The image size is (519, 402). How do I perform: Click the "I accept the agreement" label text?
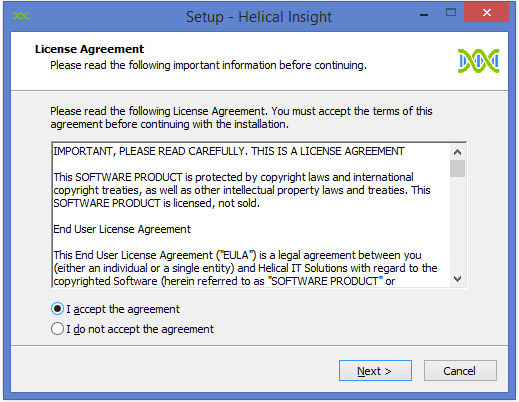123,309
